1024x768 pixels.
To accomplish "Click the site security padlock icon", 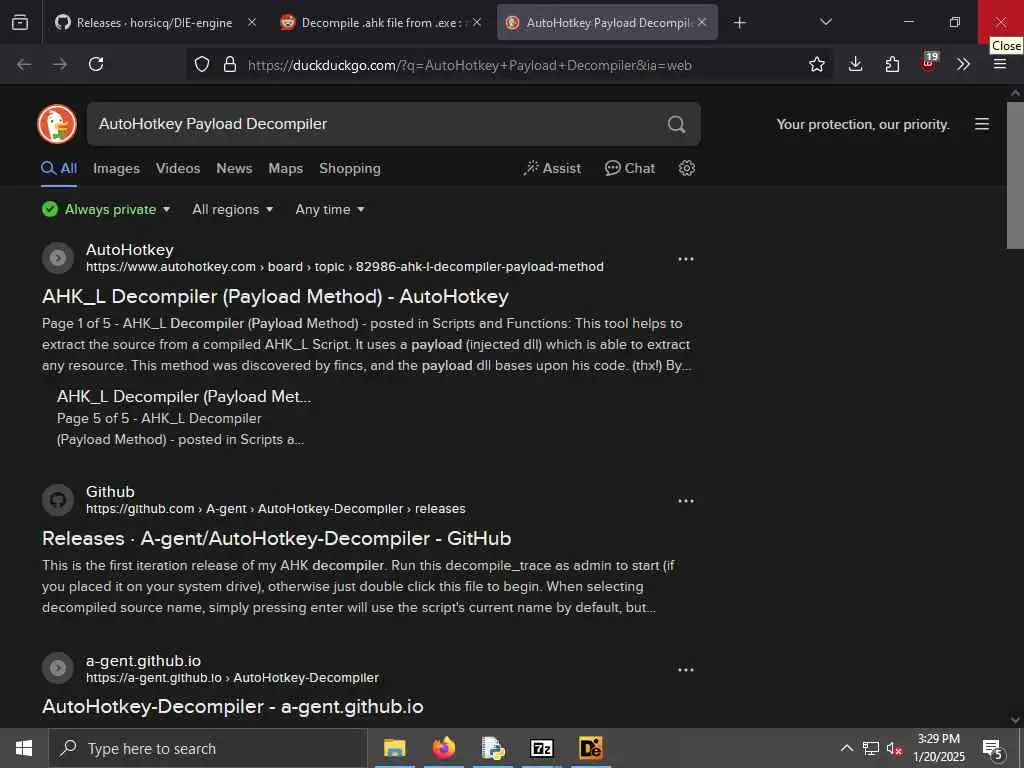I will (x=229, y=64).
